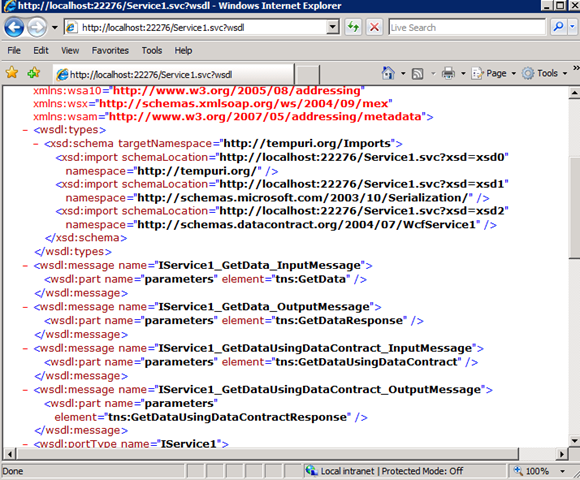Collapse the wsdl:types XML node
The width and height of the screenshot is (580, 480).
[x=25, y=130]
